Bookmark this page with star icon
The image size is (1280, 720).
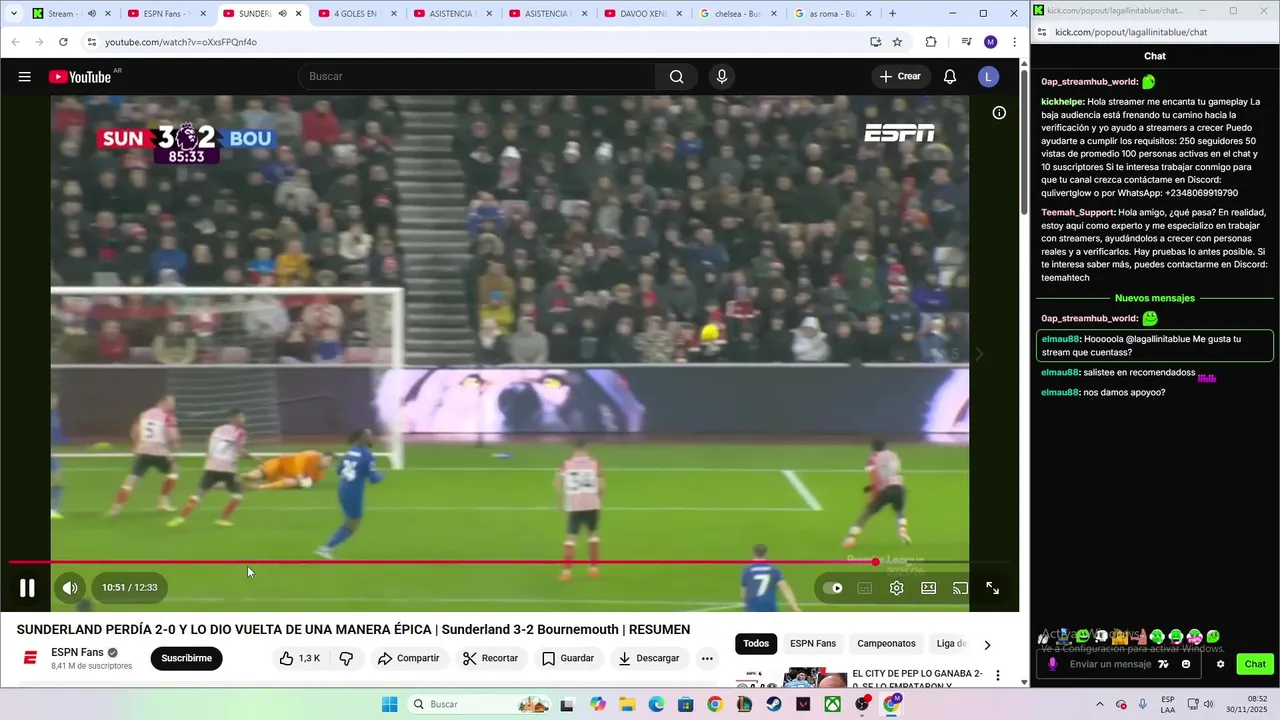coord(897,42)
